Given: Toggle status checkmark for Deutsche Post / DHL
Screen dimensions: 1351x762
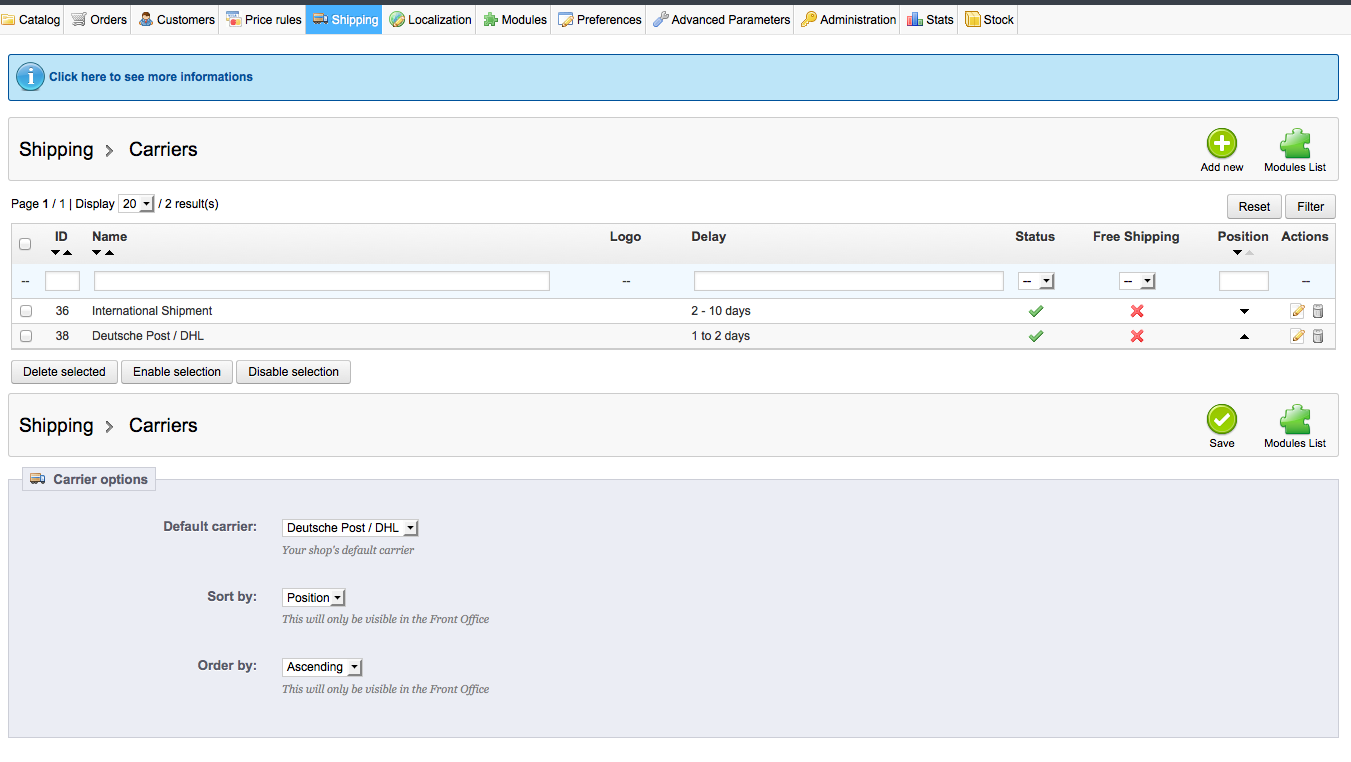Looking at the screenshot, I should 1036,336.
